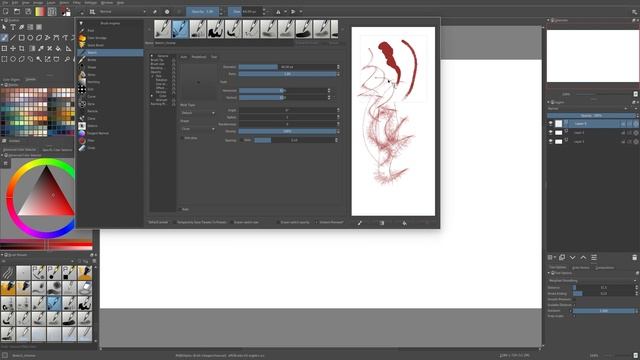This screenshot has width=640, height=360.
Task: Click the brush editor scratchpad preview
Action: [393, 121]
